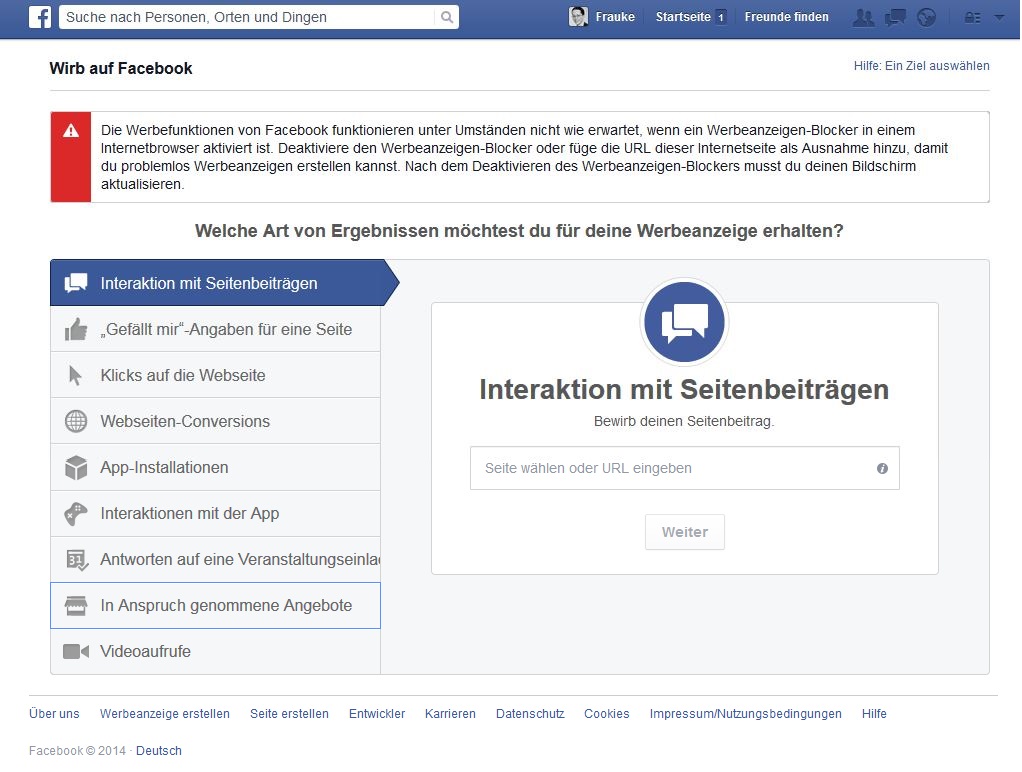
Task: Click the gamepad icon for Interaktionen mit der App
Action: point(76,514)
